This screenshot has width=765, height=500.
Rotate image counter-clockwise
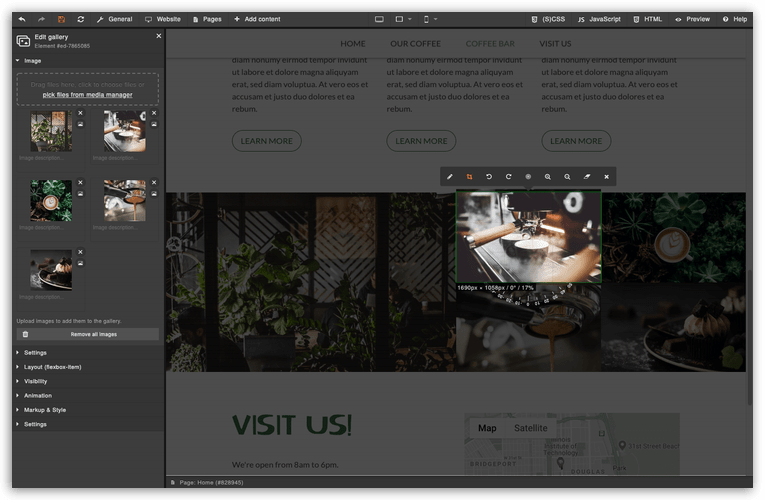tap(489, 177)
